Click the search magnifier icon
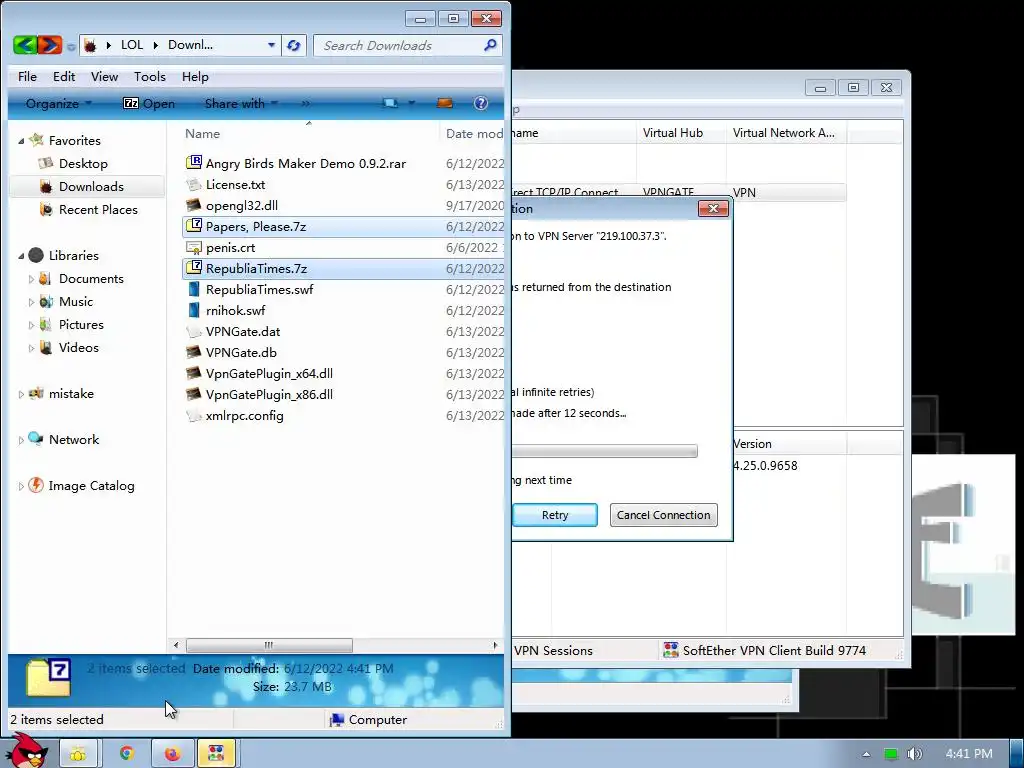 pyautogui.click(x=490, y=45)
